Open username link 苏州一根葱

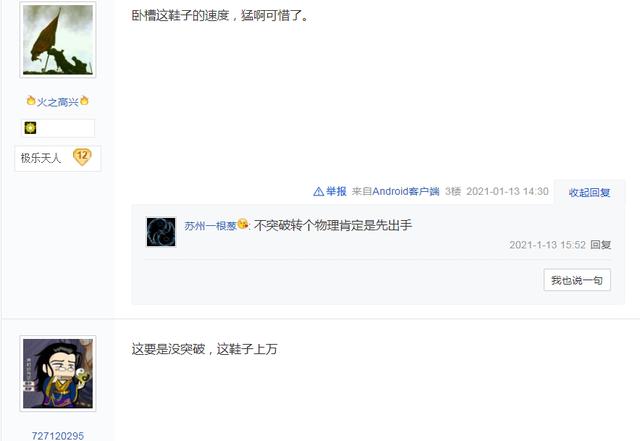[210, 226]
